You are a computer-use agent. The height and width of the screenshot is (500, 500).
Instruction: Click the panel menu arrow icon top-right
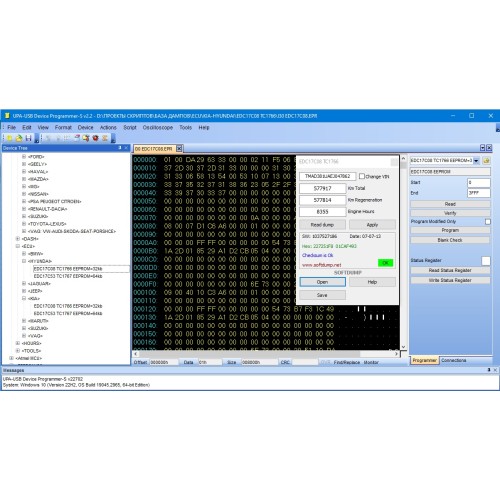(482, 148)
